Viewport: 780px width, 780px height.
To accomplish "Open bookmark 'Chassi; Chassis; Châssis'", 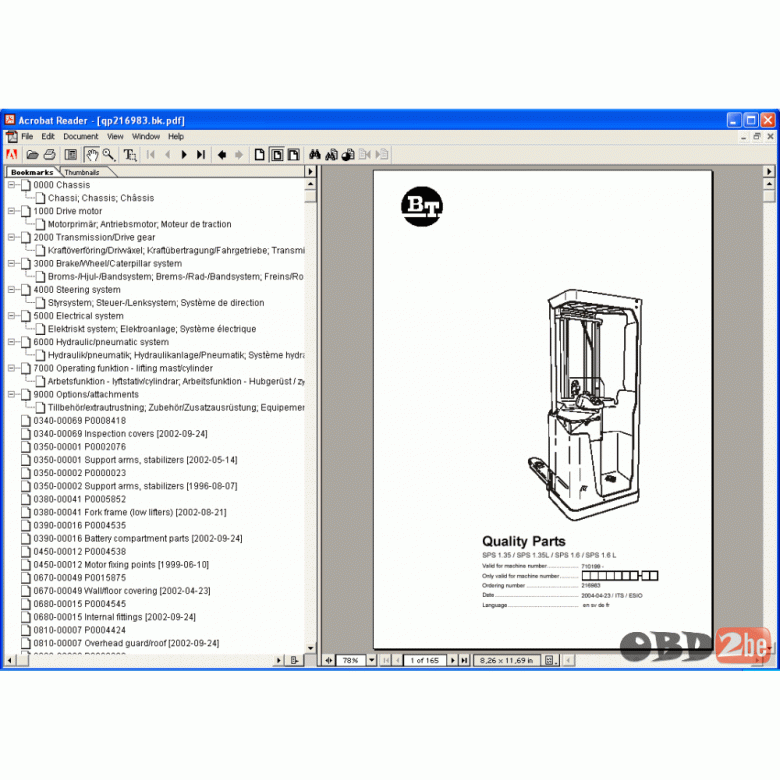I will coord(101,198).
